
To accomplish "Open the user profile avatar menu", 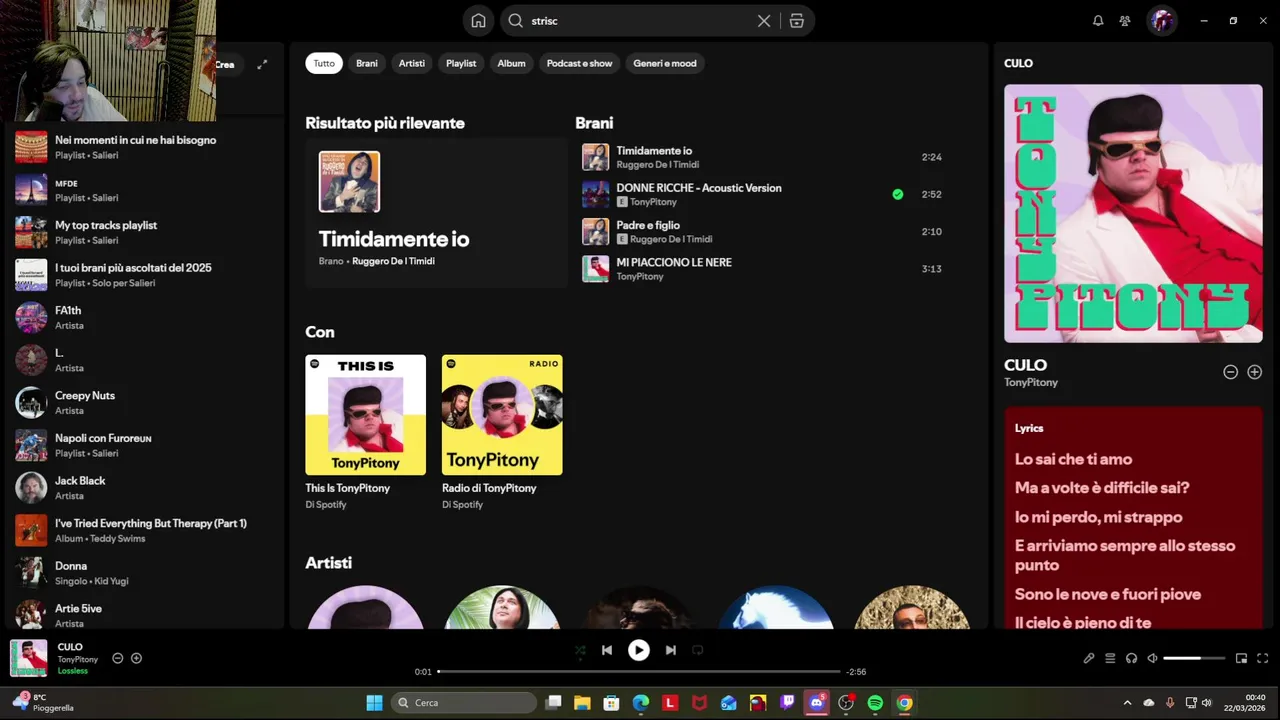I will click(x=1161, y=20).
